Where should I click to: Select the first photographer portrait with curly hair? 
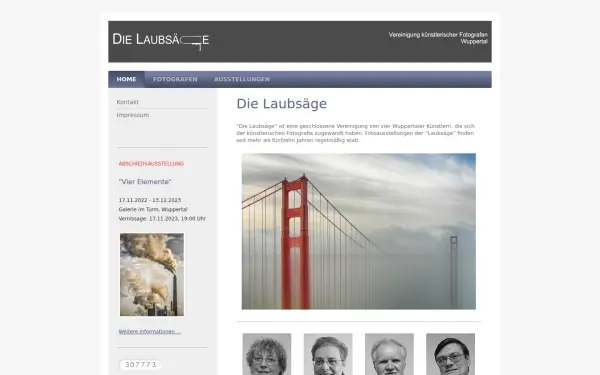coord(267,354)
